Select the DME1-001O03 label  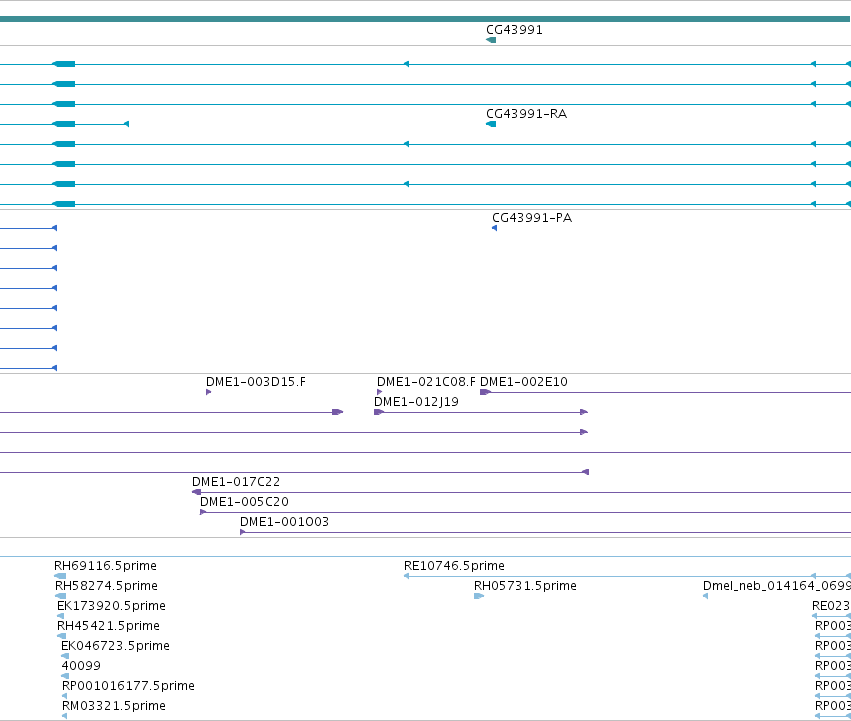tap(284, 522)
